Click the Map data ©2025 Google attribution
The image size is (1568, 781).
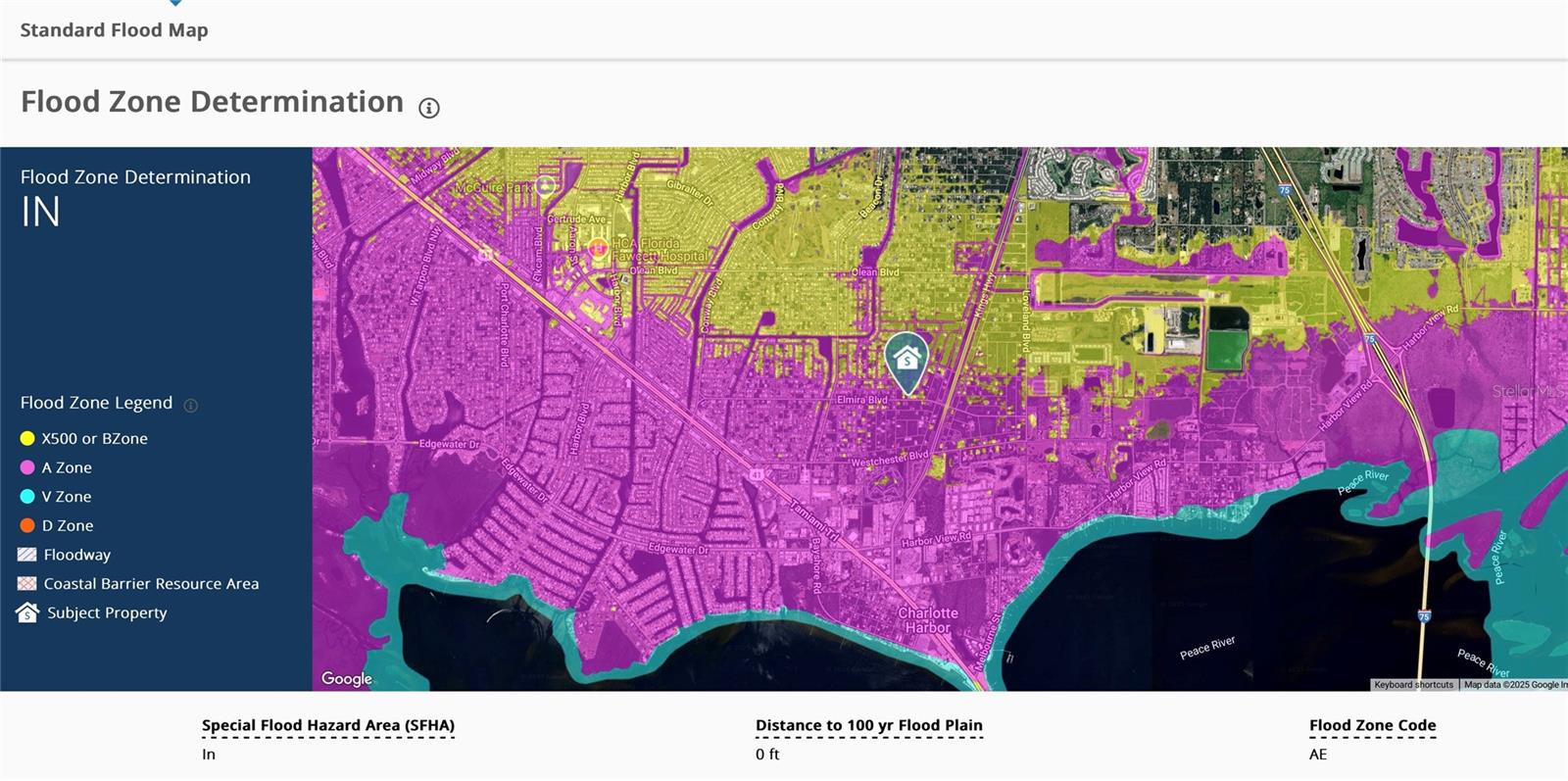[1514, 685]
